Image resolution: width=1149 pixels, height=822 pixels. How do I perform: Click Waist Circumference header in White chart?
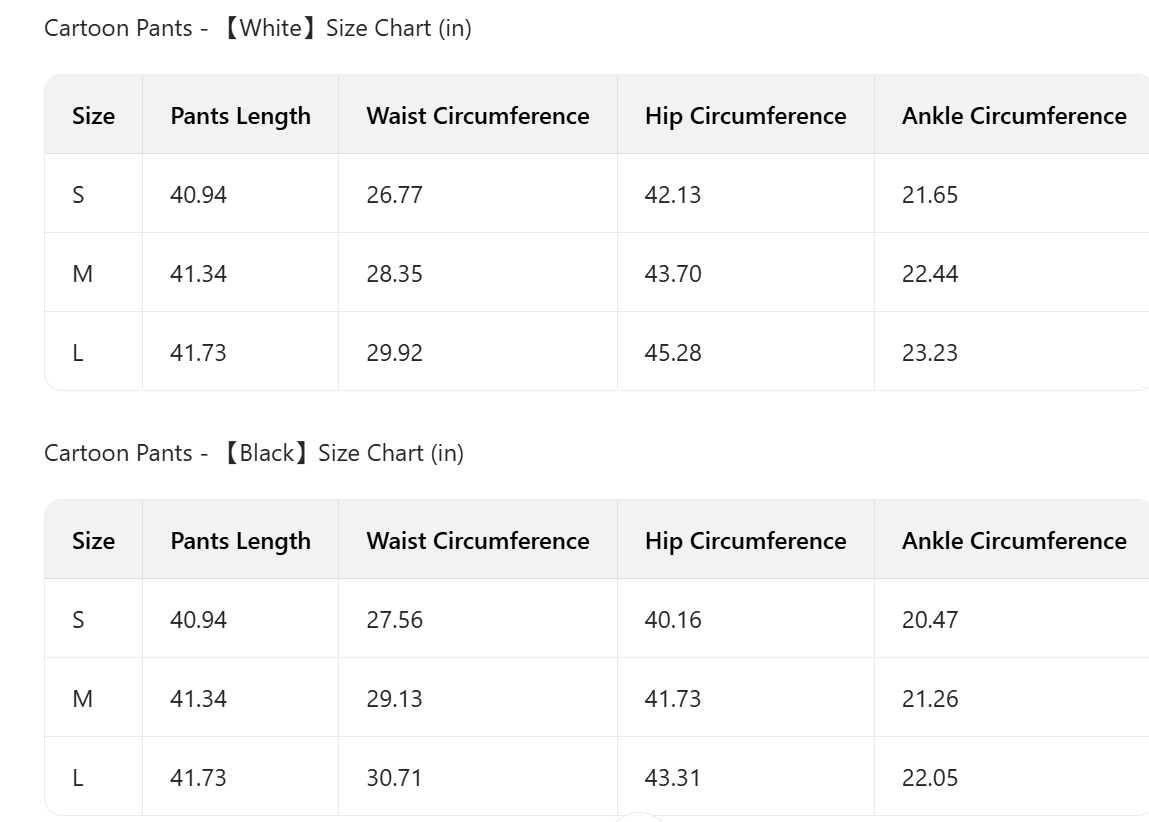coord(477,116)
